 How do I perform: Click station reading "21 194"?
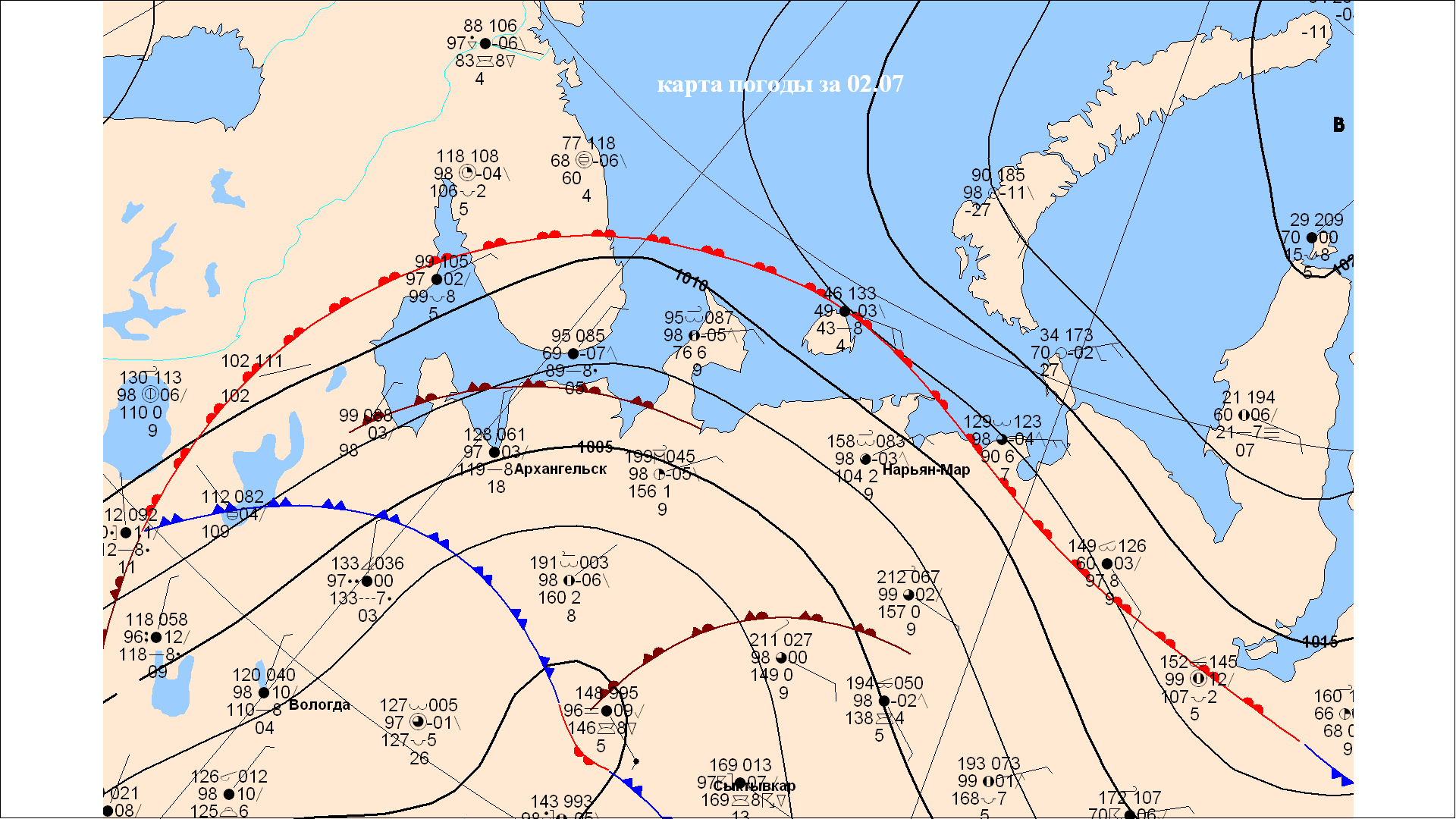pyautogui.click(x=1248, y=397)
